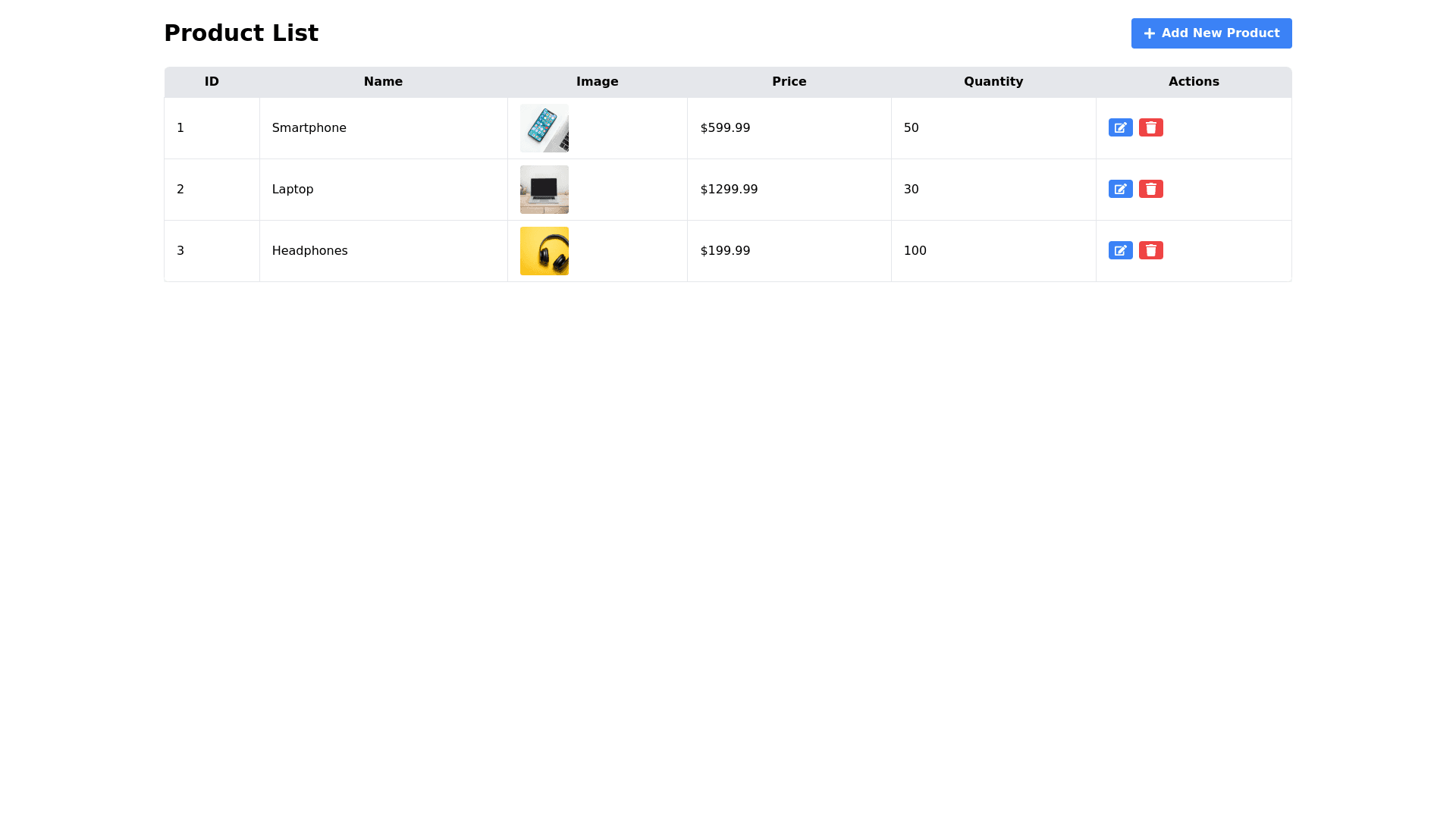Click the ID column header

[x=212, y=82]
